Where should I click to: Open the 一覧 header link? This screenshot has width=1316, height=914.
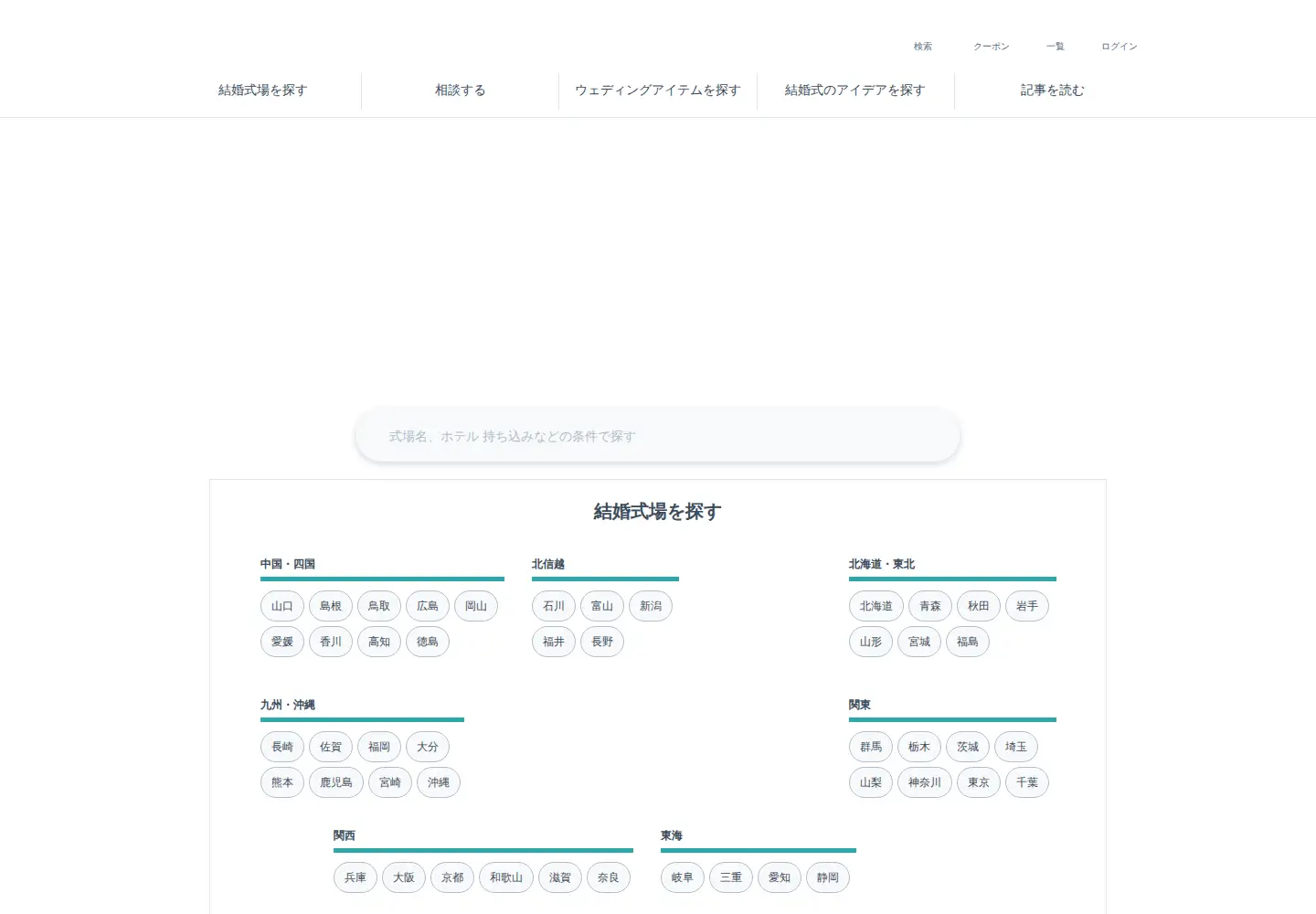click(1055, 47)
